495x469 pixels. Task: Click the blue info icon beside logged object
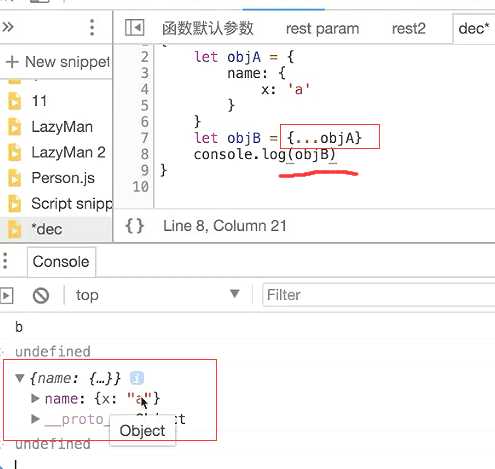click(x=137, y=378)
